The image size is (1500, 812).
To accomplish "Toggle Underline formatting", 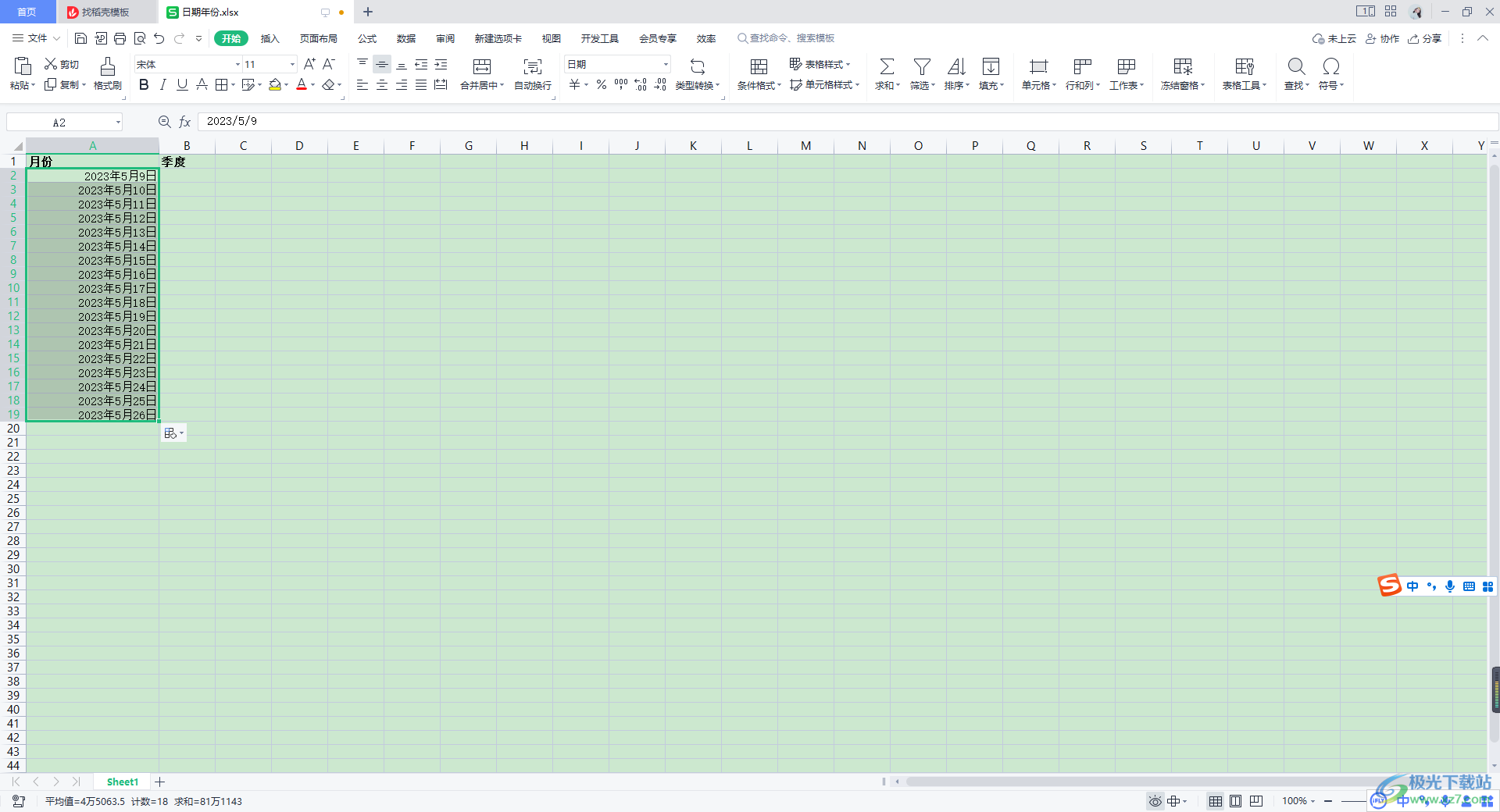I will (182, 84).
